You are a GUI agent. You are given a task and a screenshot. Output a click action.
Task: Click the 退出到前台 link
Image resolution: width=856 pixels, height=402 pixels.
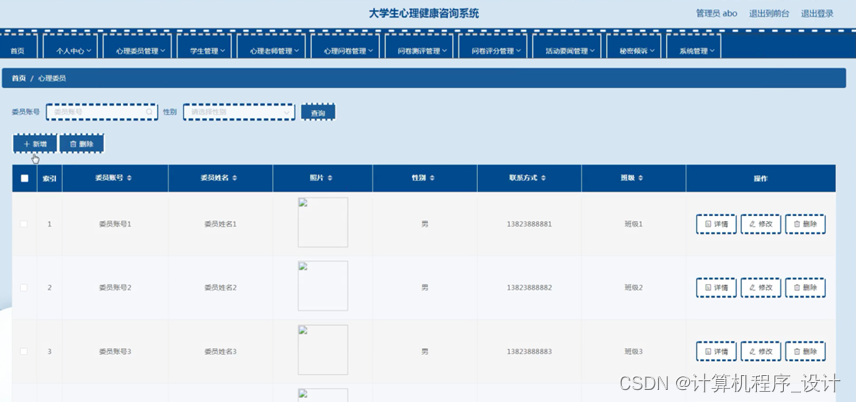click(769, 14)
